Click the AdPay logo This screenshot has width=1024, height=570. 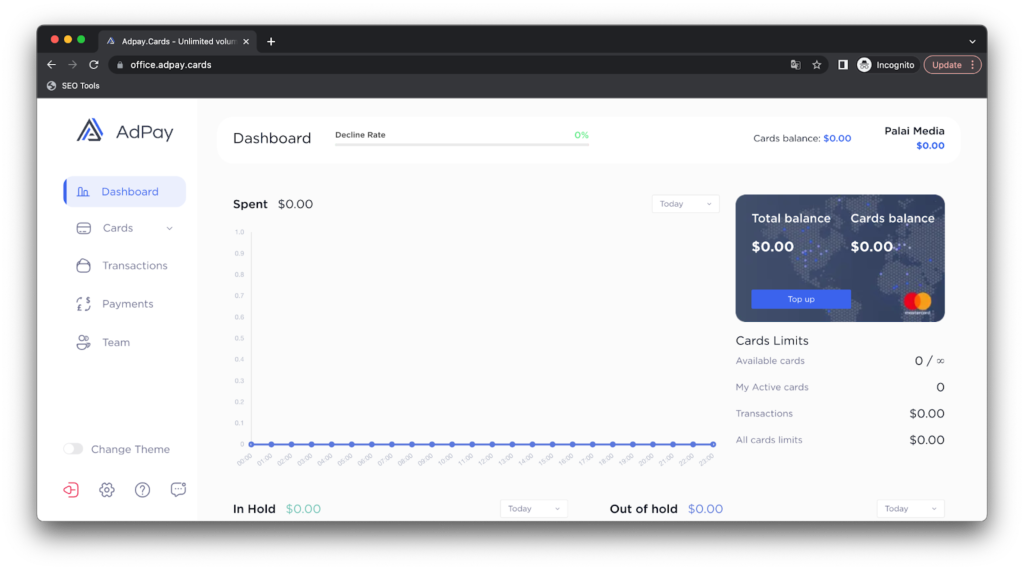pos(125,131)
